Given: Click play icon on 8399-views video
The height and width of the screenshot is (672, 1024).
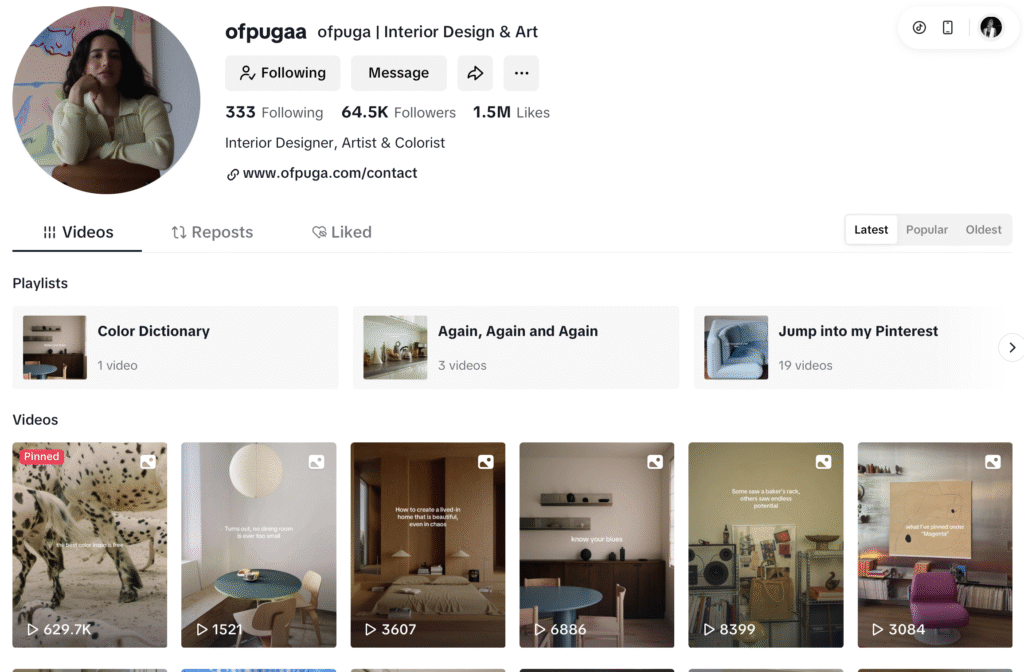Looking at the screenshot, I should 709,630.
